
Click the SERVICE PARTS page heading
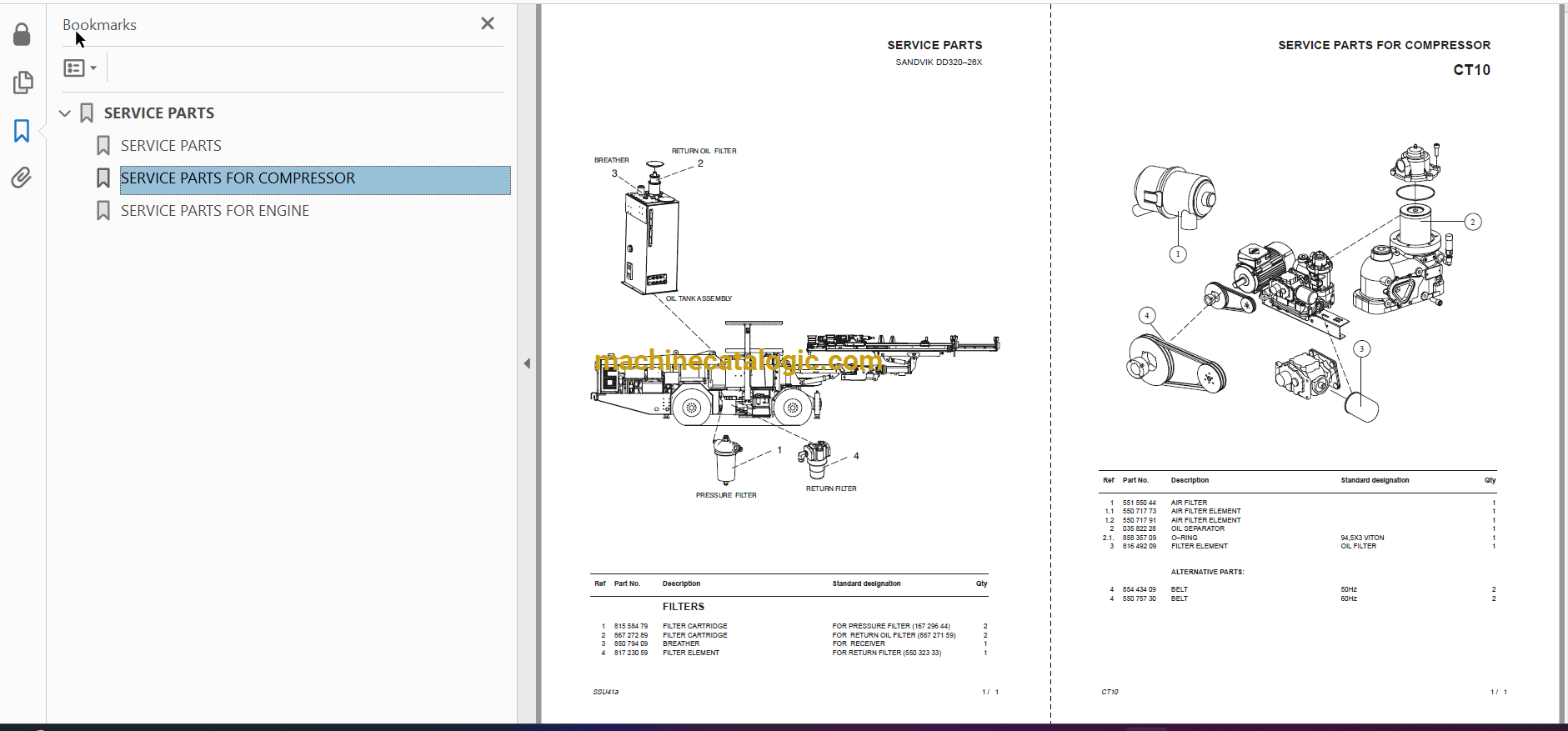pos(934,45)
